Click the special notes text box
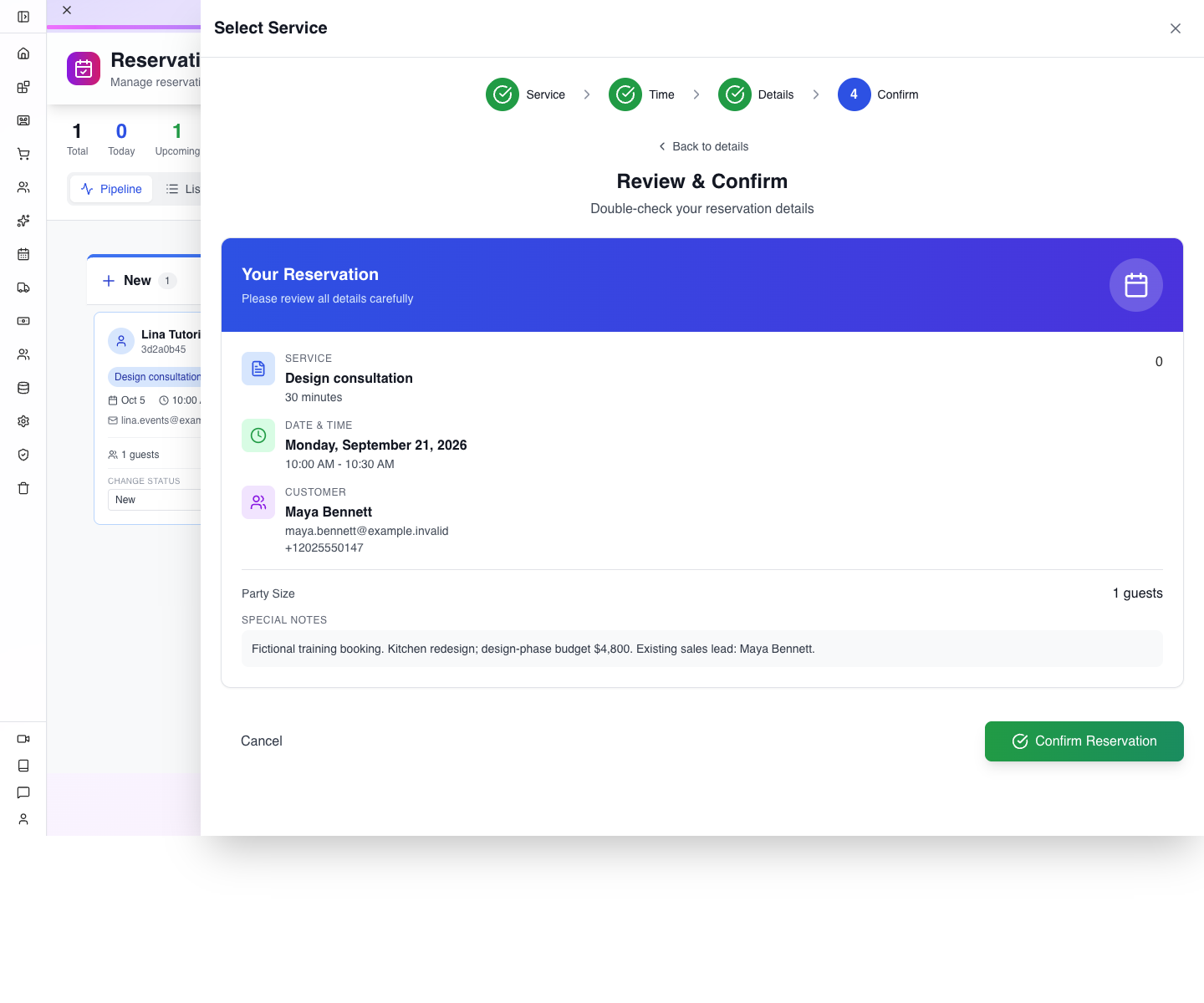Viewport: 1204px width, 1003px height. (702, 649)
